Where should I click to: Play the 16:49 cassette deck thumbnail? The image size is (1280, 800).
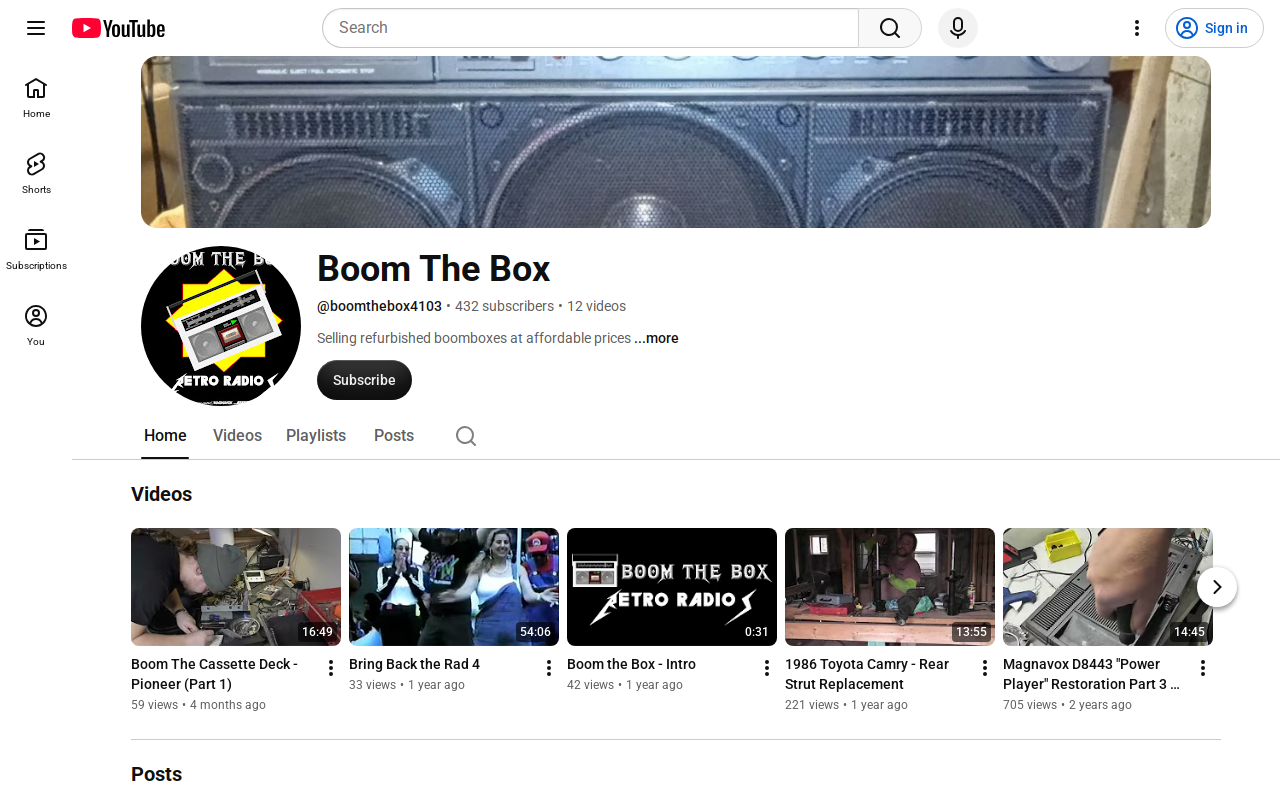click(x=236, y=587)
